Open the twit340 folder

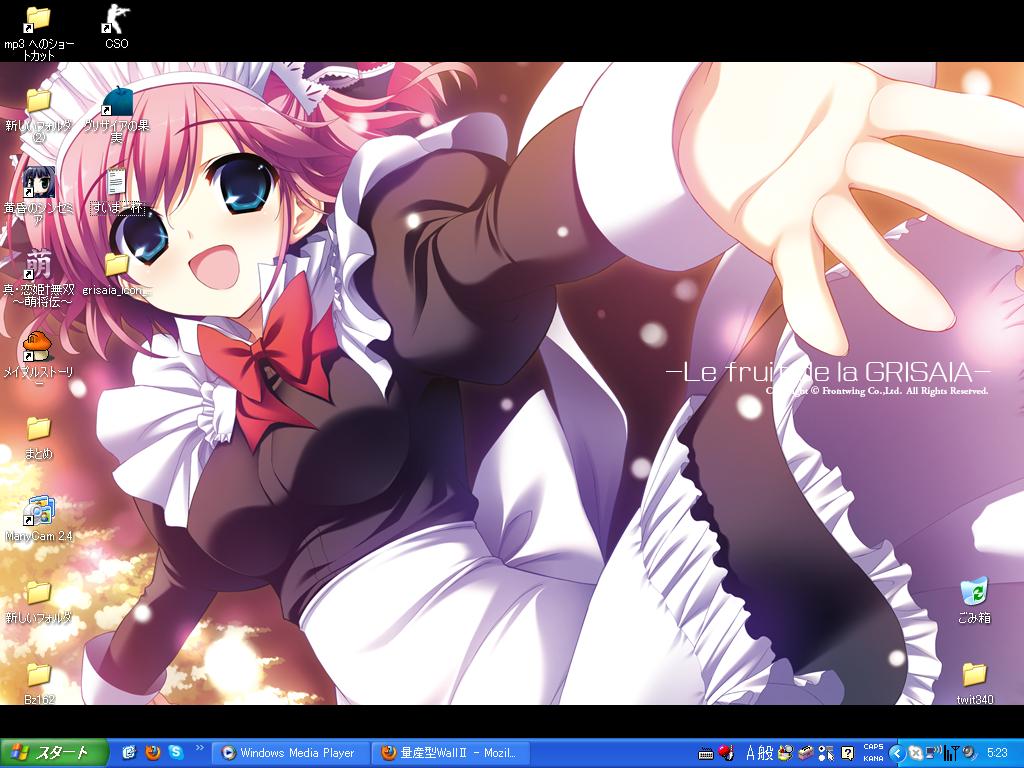point(974,674)
